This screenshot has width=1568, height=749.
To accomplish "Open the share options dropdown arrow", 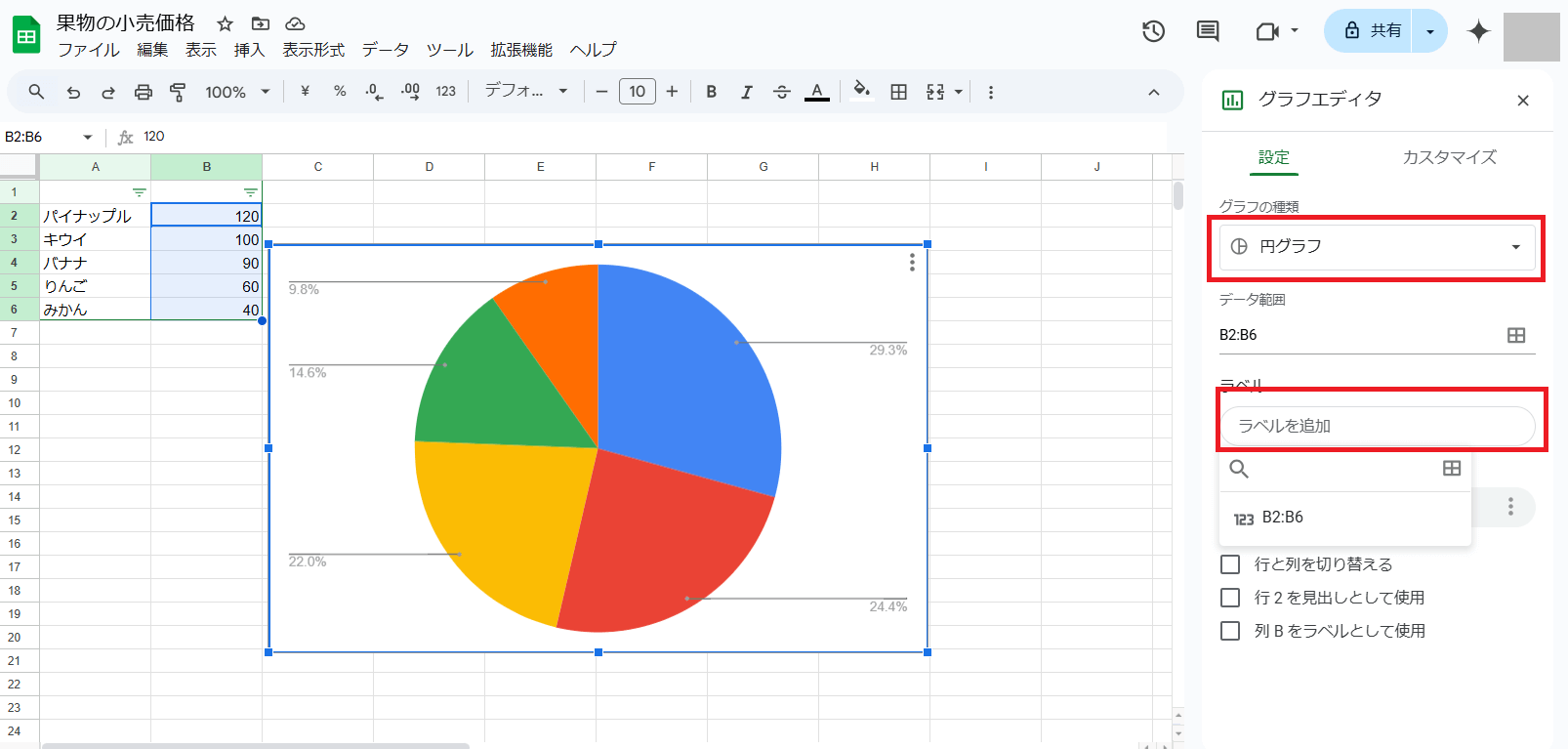I will (x=1430, y=31).
